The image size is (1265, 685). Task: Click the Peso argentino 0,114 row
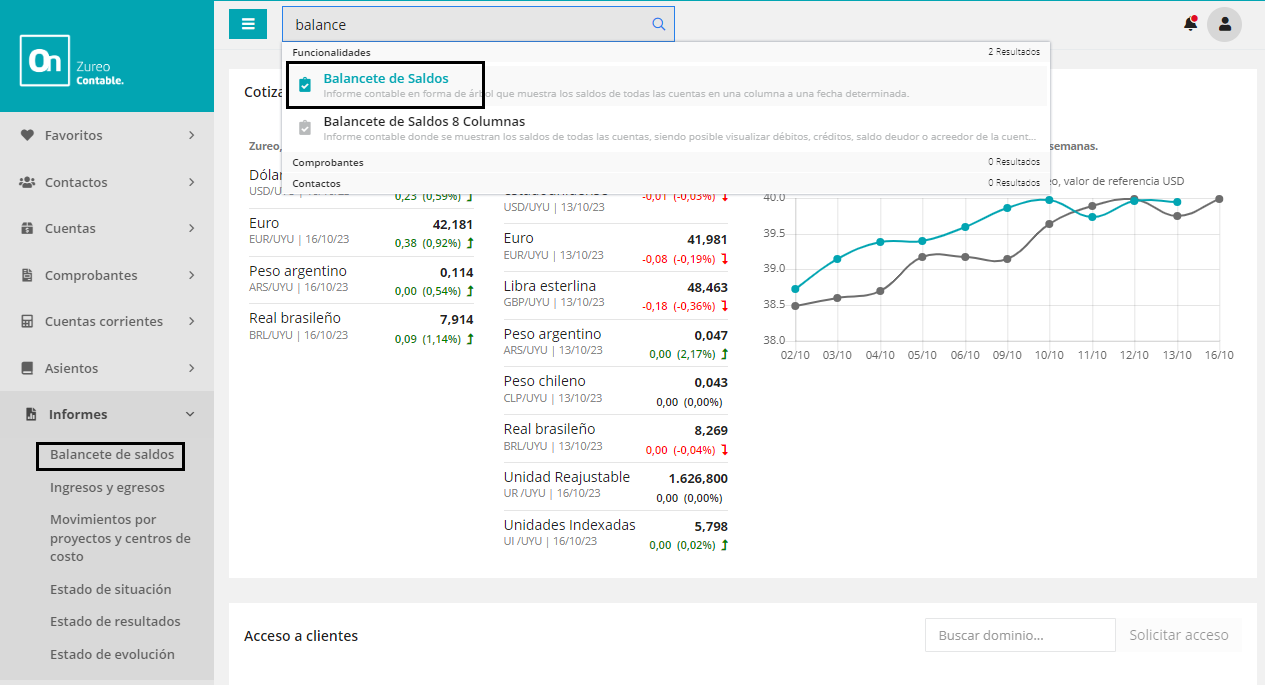pos(361,279)
